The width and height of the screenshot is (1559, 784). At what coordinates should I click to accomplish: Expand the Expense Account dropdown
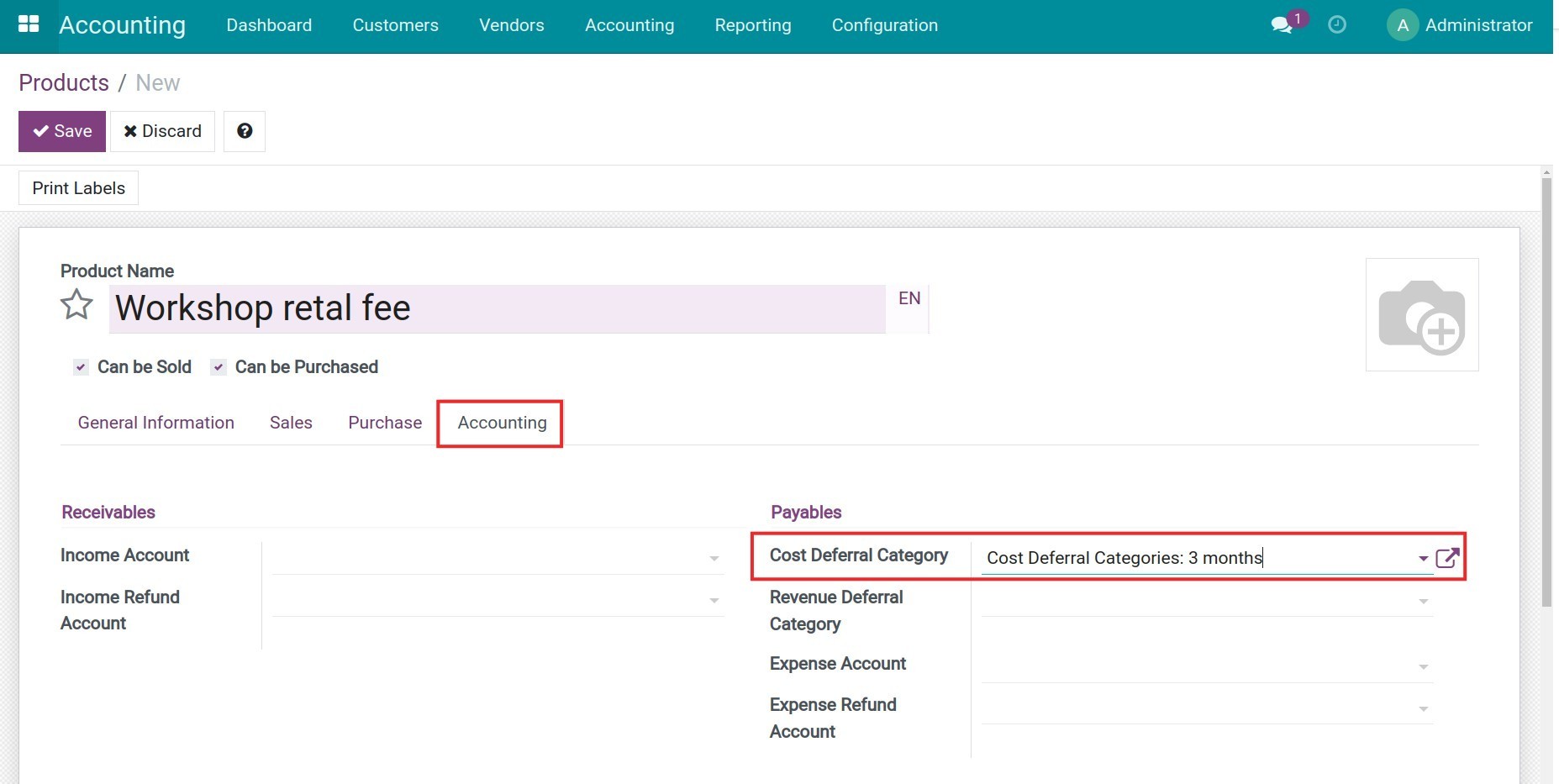click(1423, 666)
